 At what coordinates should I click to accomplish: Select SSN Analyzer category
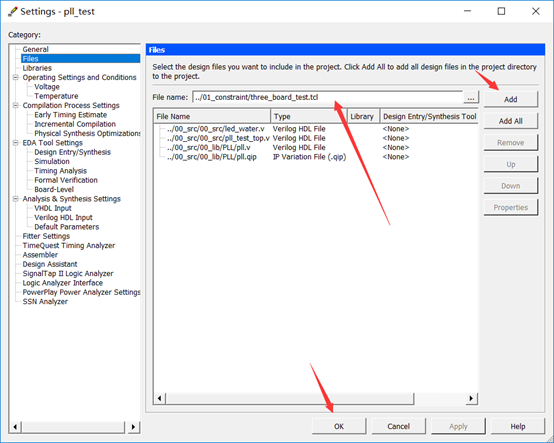point(45,302)
